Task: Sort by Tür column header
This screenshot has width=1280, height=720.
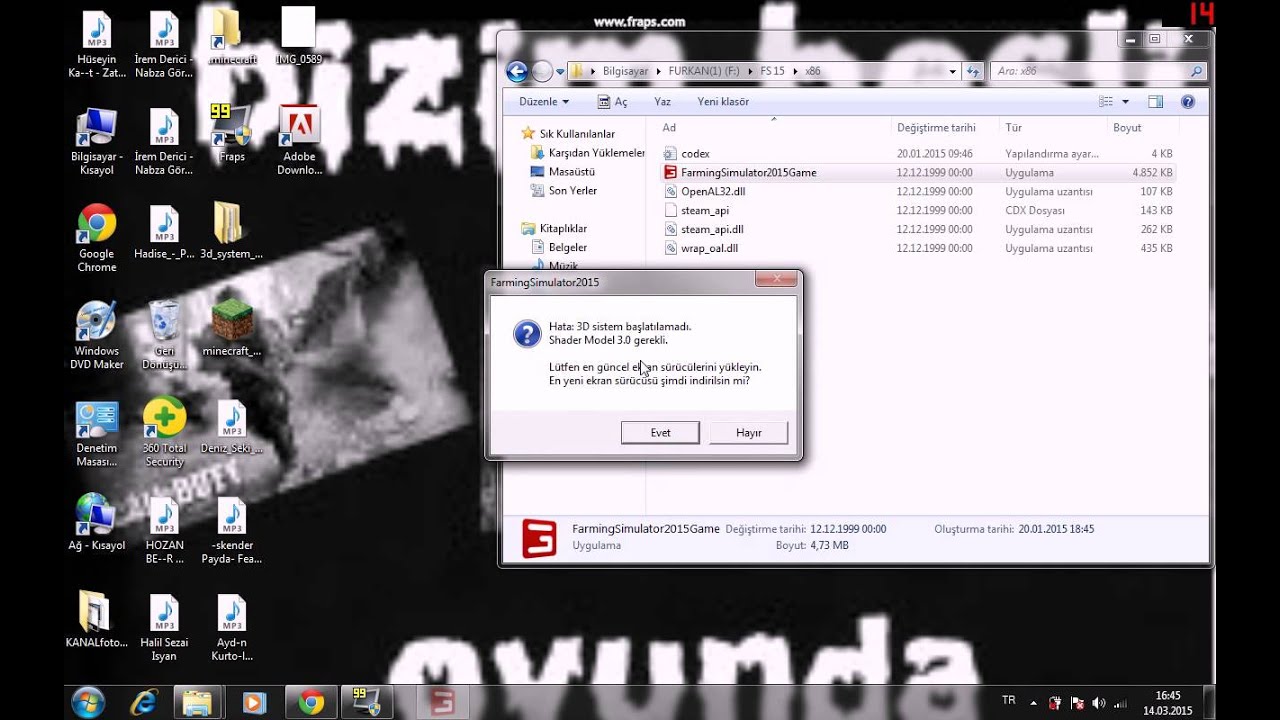Action: click(x=1053, y=127)
